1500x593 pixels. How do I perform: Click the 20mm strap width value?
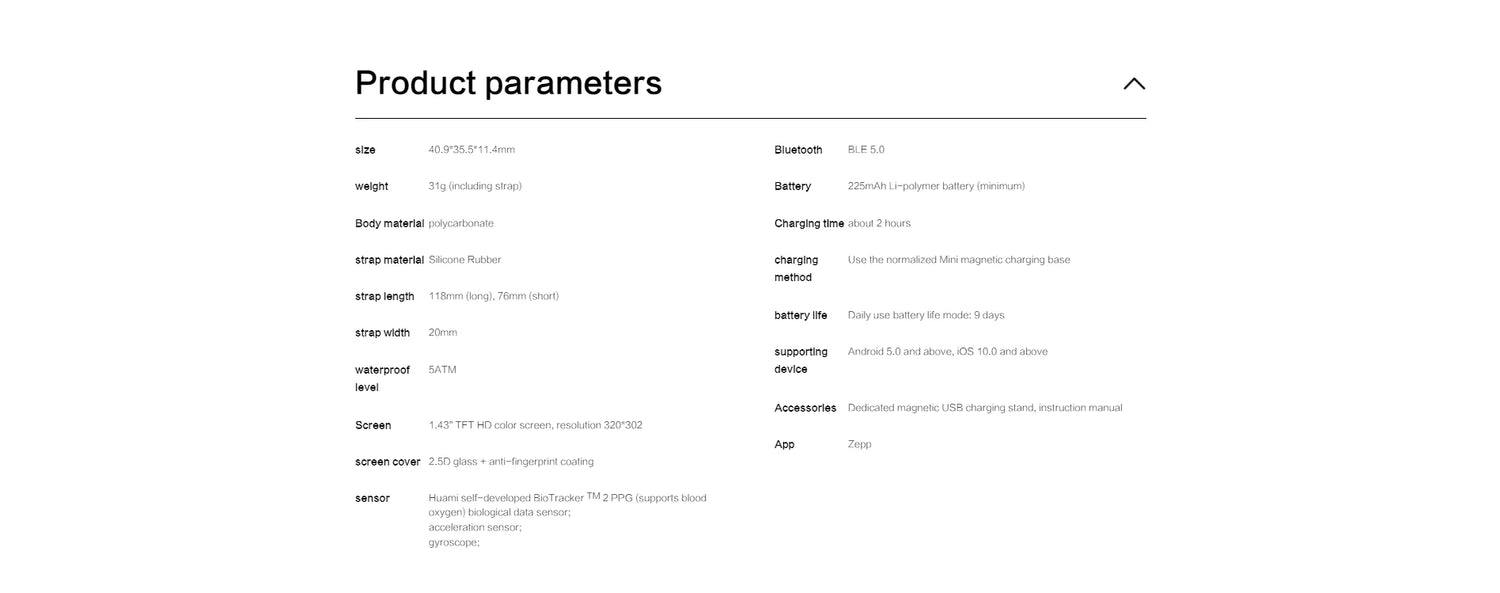442,333
